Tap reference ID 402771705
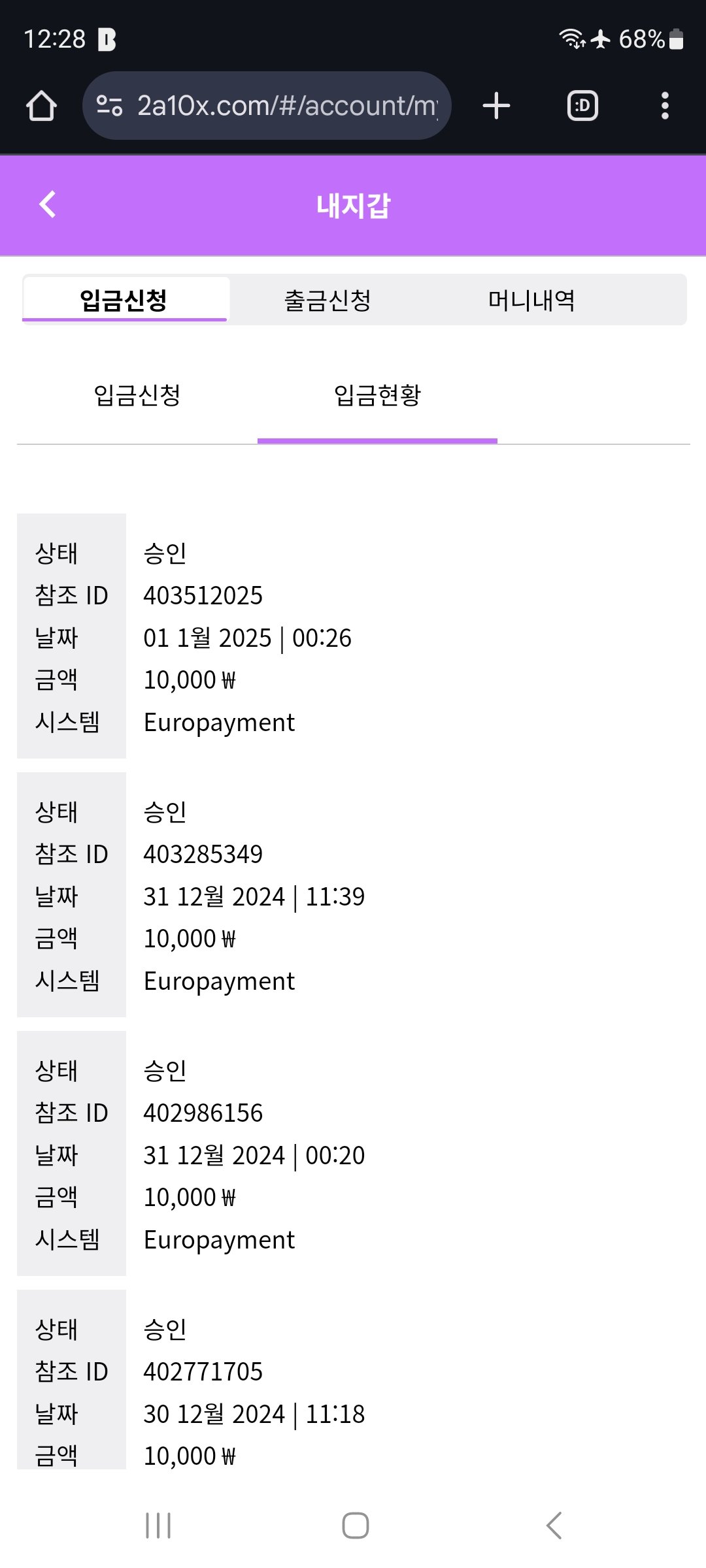Image resolution: width=706 pixels, height=1568 pixels. point(203,1372)
